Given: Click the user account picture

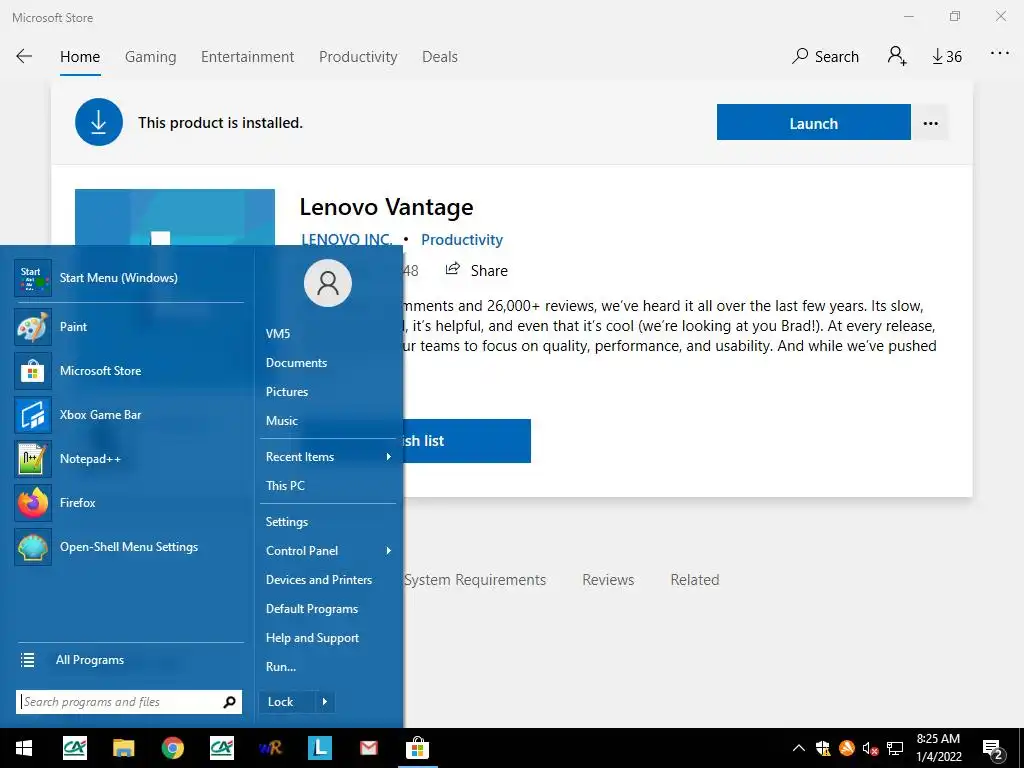Looking at the screenshot, I should click(328, 283).
